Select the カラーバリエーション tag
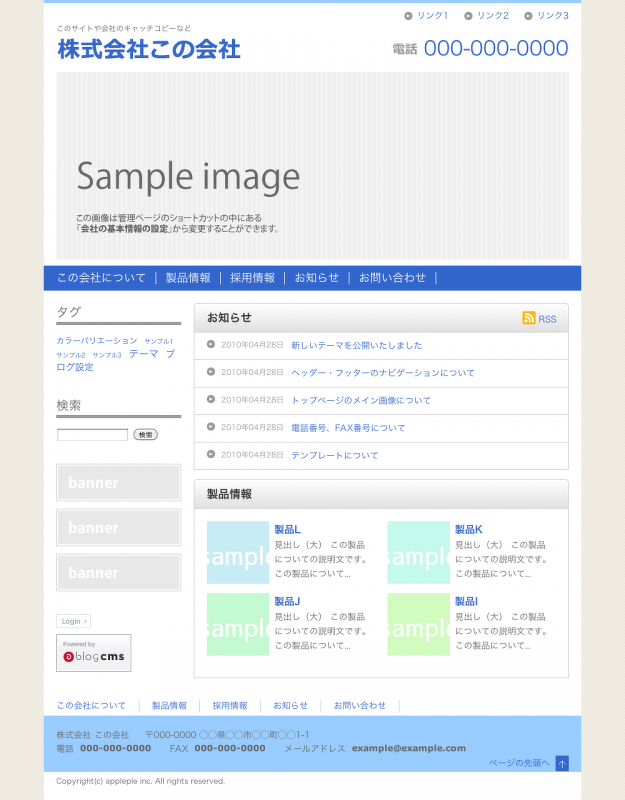The height and width of the screenshot is (800, 625). 97,341
